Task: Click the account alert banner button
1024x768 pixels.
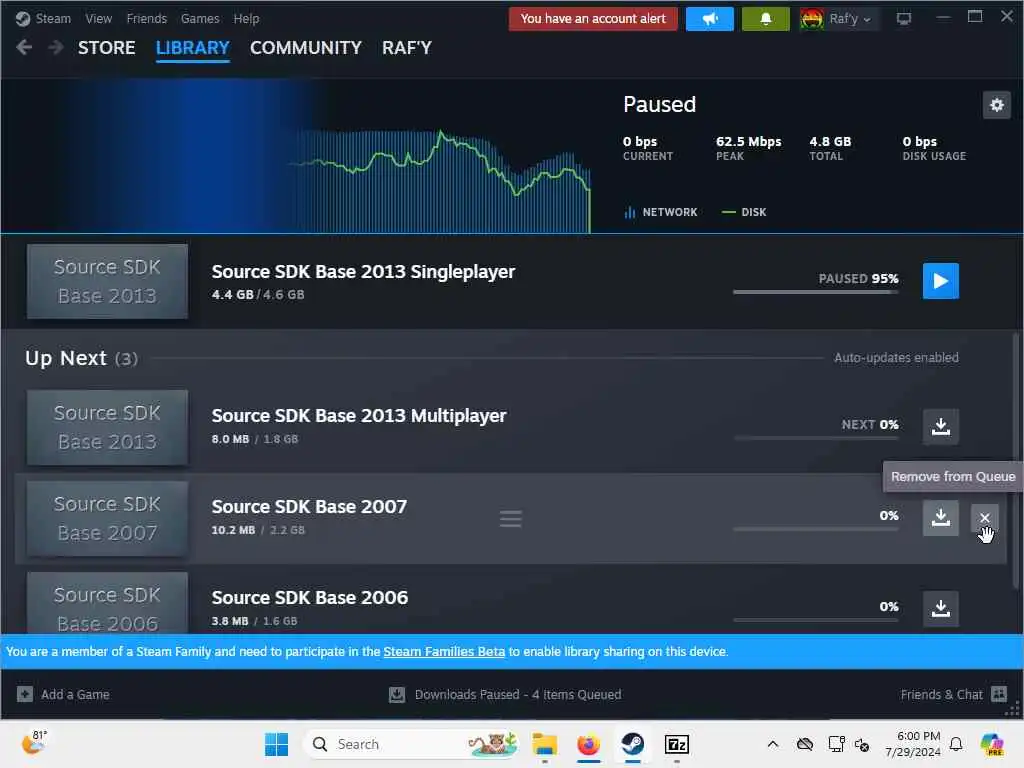Action: click(593, 18)
